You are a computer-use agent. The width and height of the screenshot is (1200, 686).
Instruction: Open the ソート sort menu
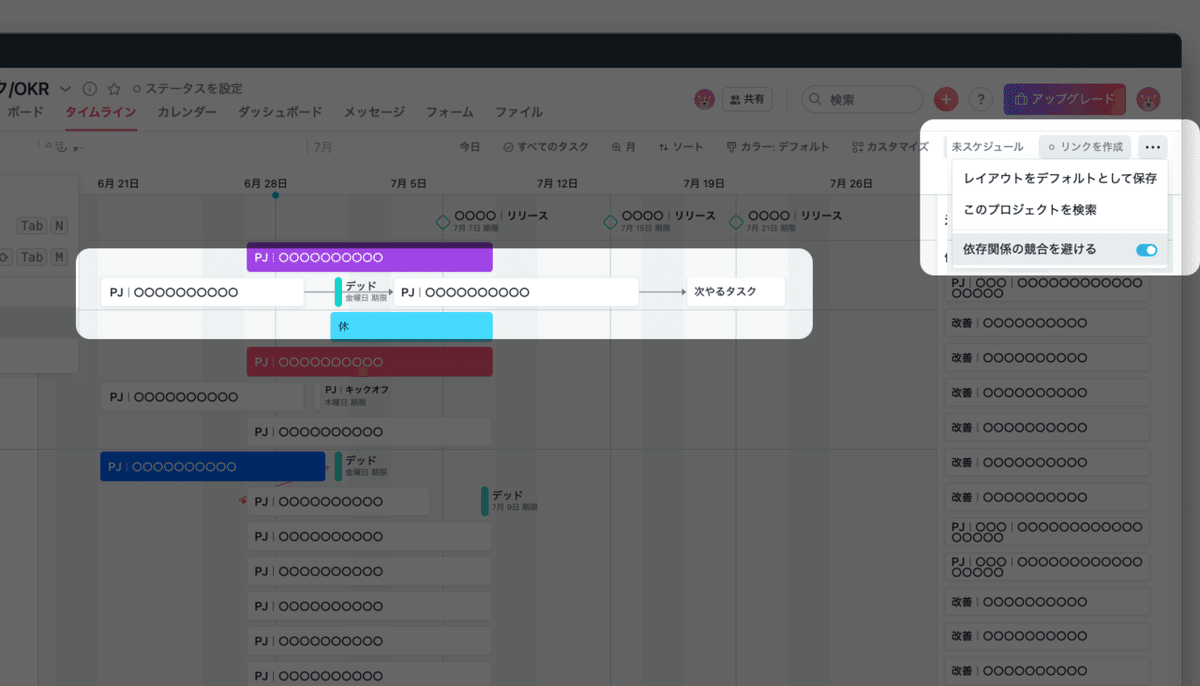681,147
